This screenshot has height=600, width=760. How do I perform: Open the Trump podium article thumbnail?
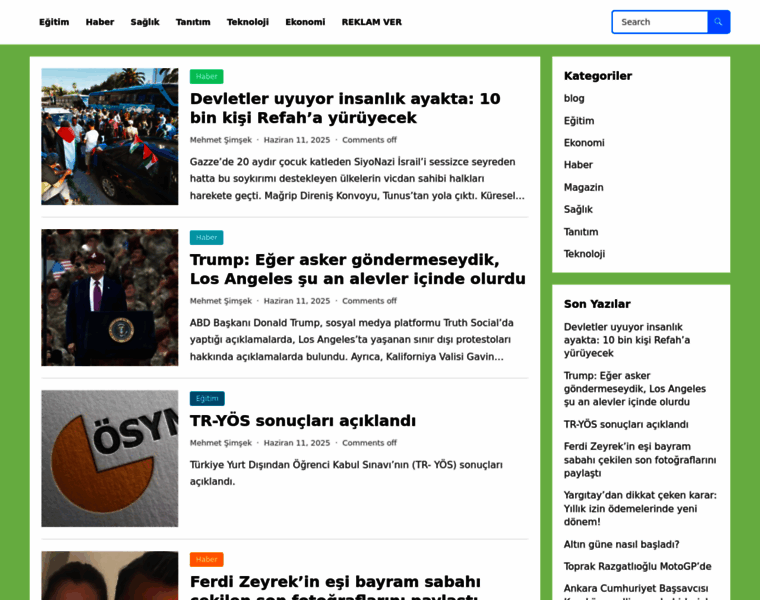coord(110,298)
